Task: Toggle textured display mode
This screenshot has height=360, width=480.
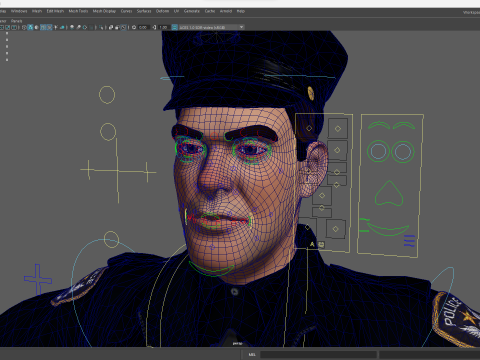Action: [x=49, y=27]
